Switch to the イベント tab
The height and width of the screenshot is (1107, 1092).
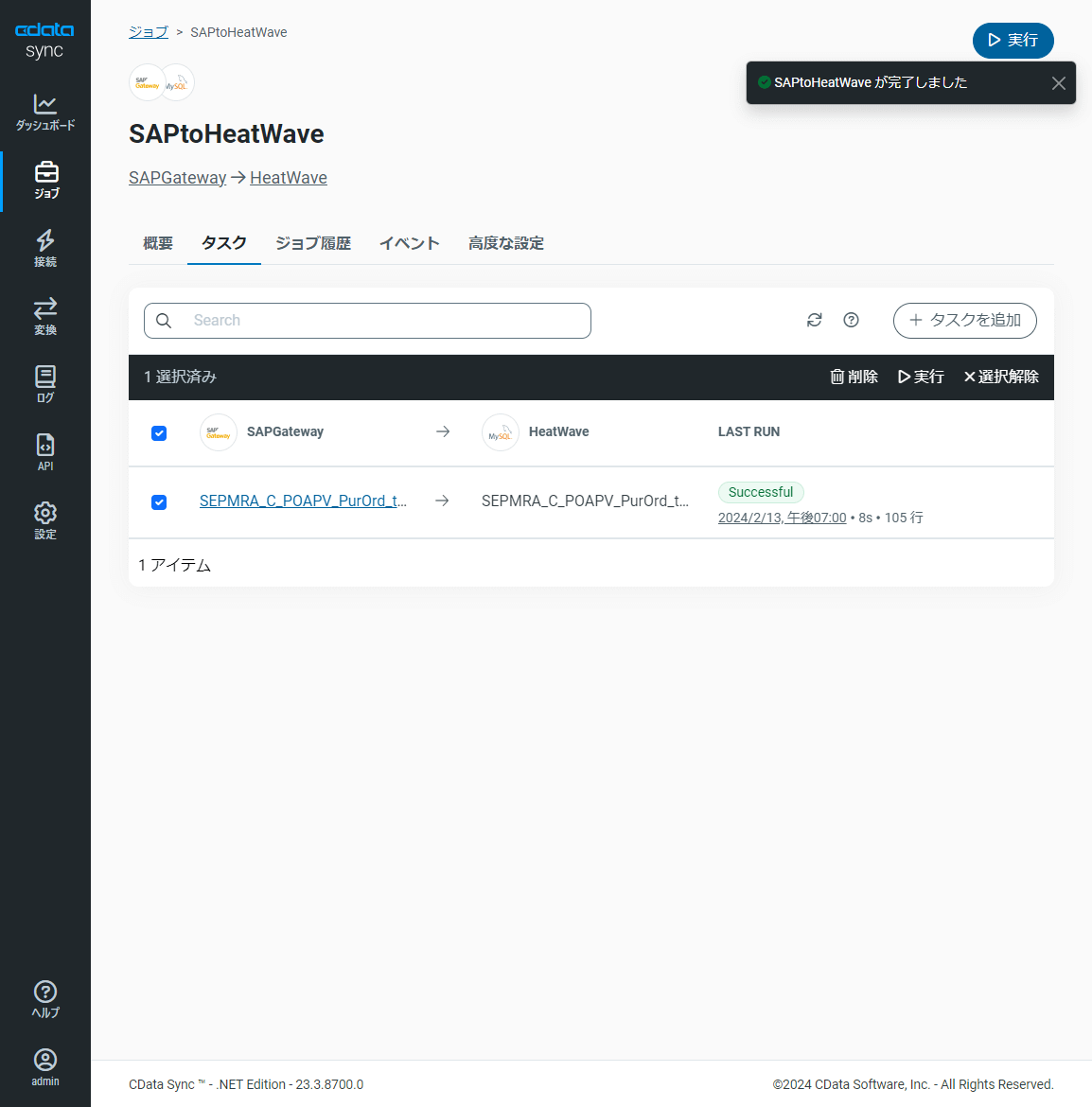point(410,243)
